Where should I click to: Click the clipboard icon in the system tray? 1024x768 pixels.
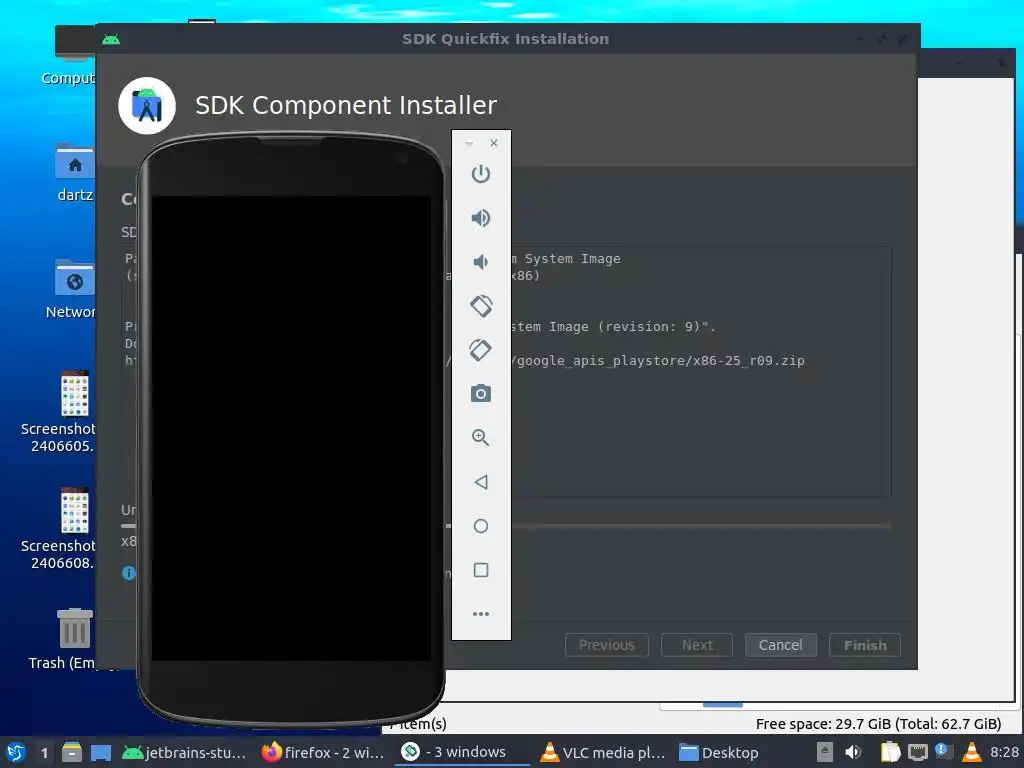889,752
